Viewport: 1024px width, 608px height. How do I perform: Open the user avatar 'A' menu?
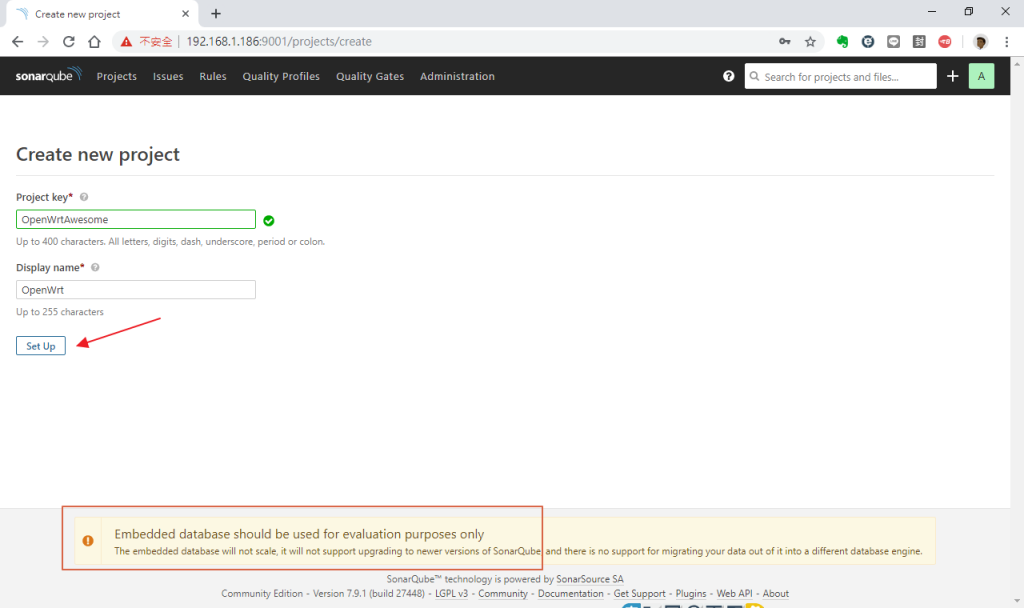point(981,76)
